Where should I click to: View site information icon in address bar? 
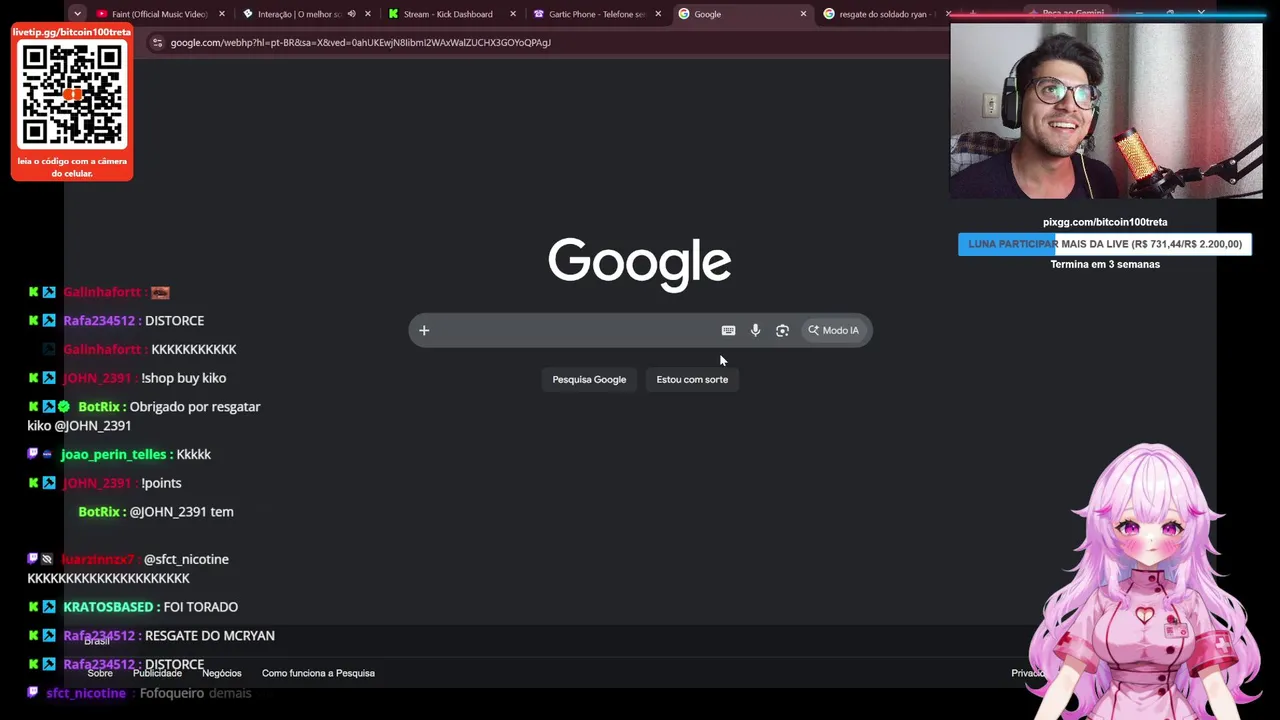[x=157, y=43]
